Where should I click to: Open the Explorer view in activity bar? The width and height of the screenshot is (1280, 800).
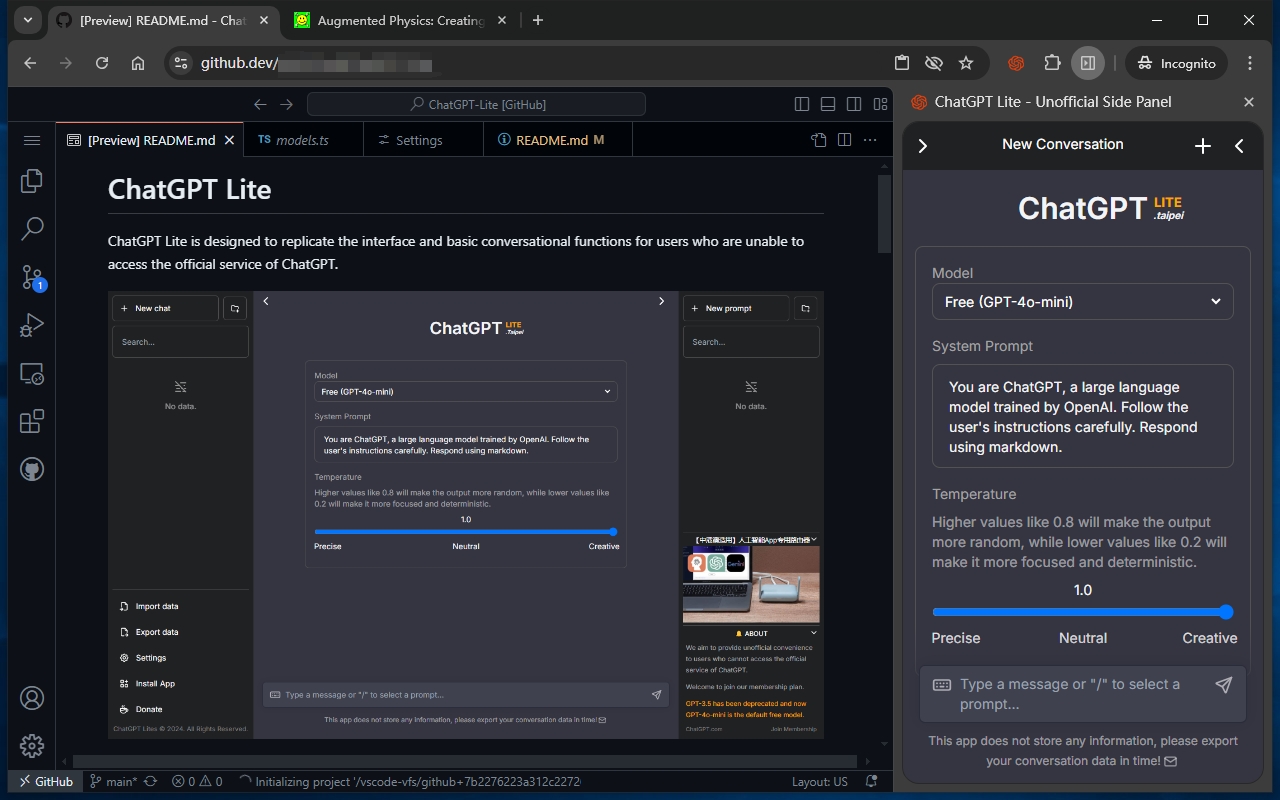coord(32,180)
